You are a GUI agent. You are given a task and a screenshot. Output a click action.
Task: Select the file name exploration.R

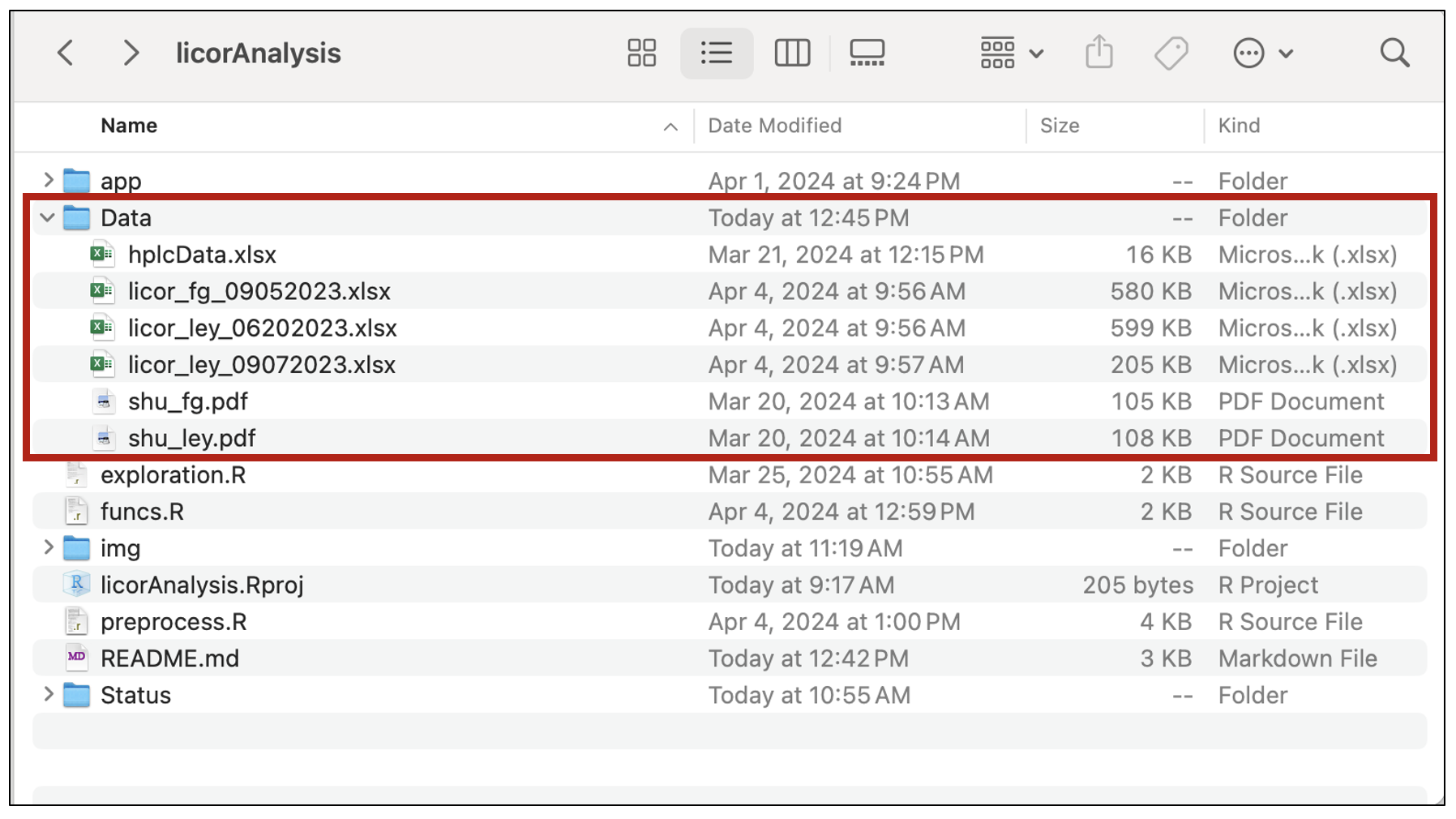(x=173, y=475)
